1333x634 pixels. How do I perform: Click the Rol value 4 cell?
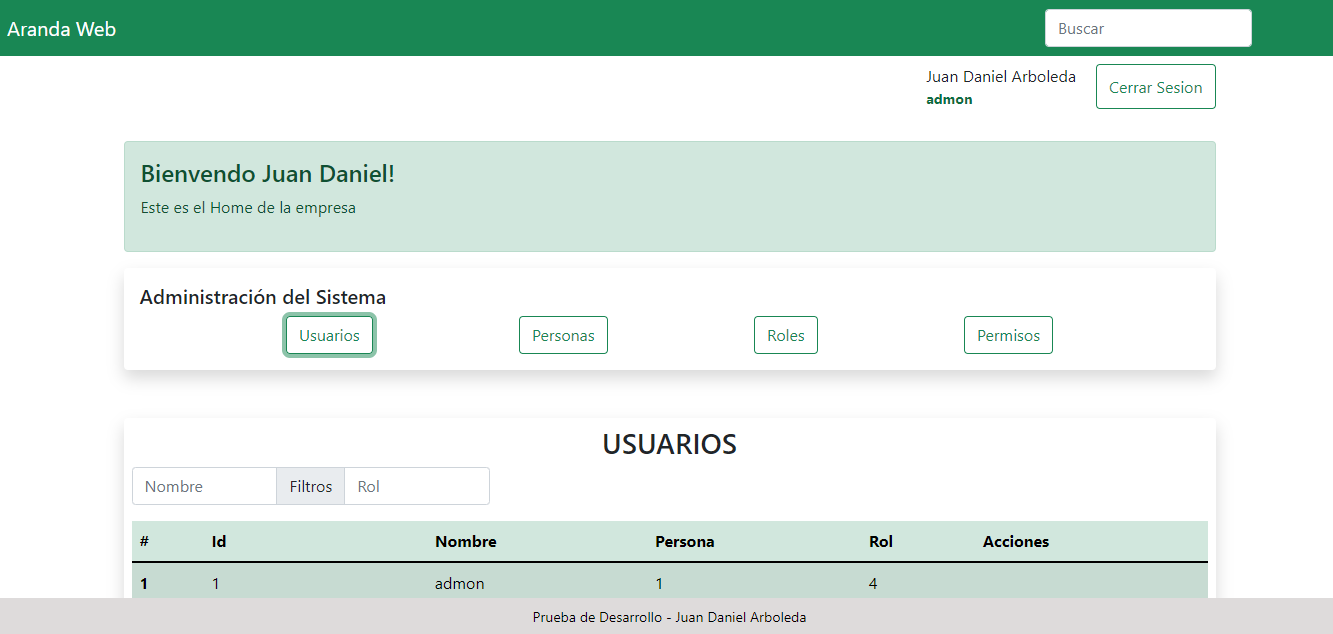(x=873, y=583)
